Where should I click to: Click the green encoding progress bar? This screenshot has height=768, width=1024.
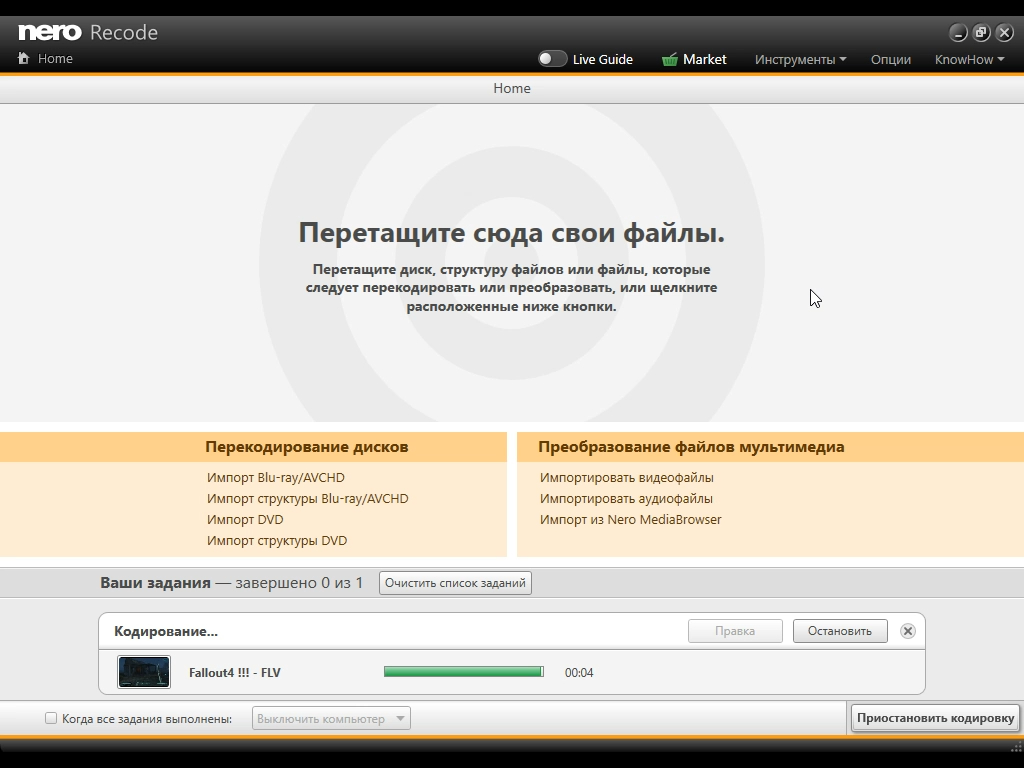(464, 672)
